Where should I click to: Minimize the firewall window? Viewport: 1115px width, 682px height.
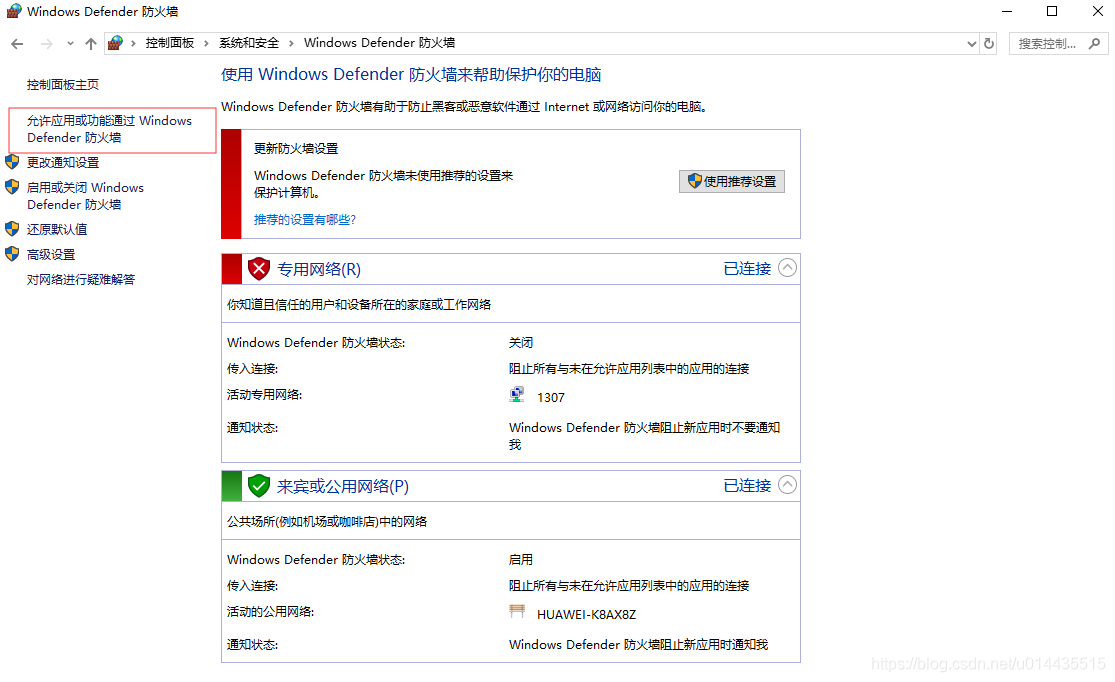(1007, 11)
